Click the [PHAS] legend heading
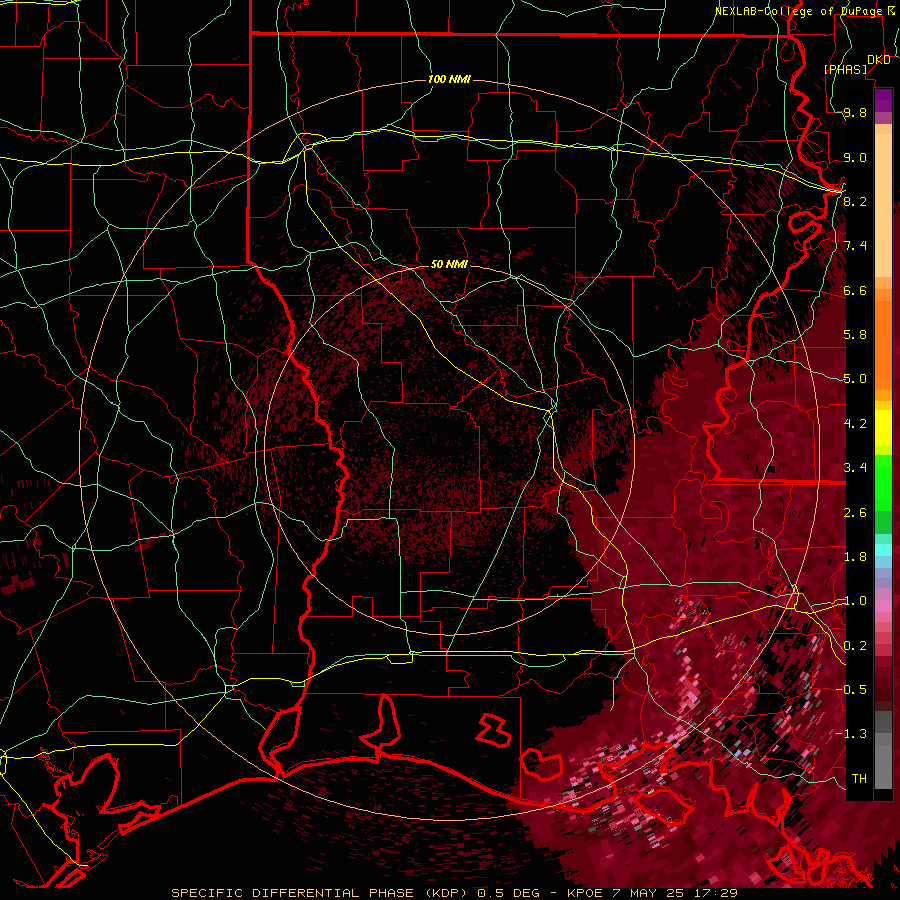This screenshot has height=900, width=900. click(x=845, y=69)
